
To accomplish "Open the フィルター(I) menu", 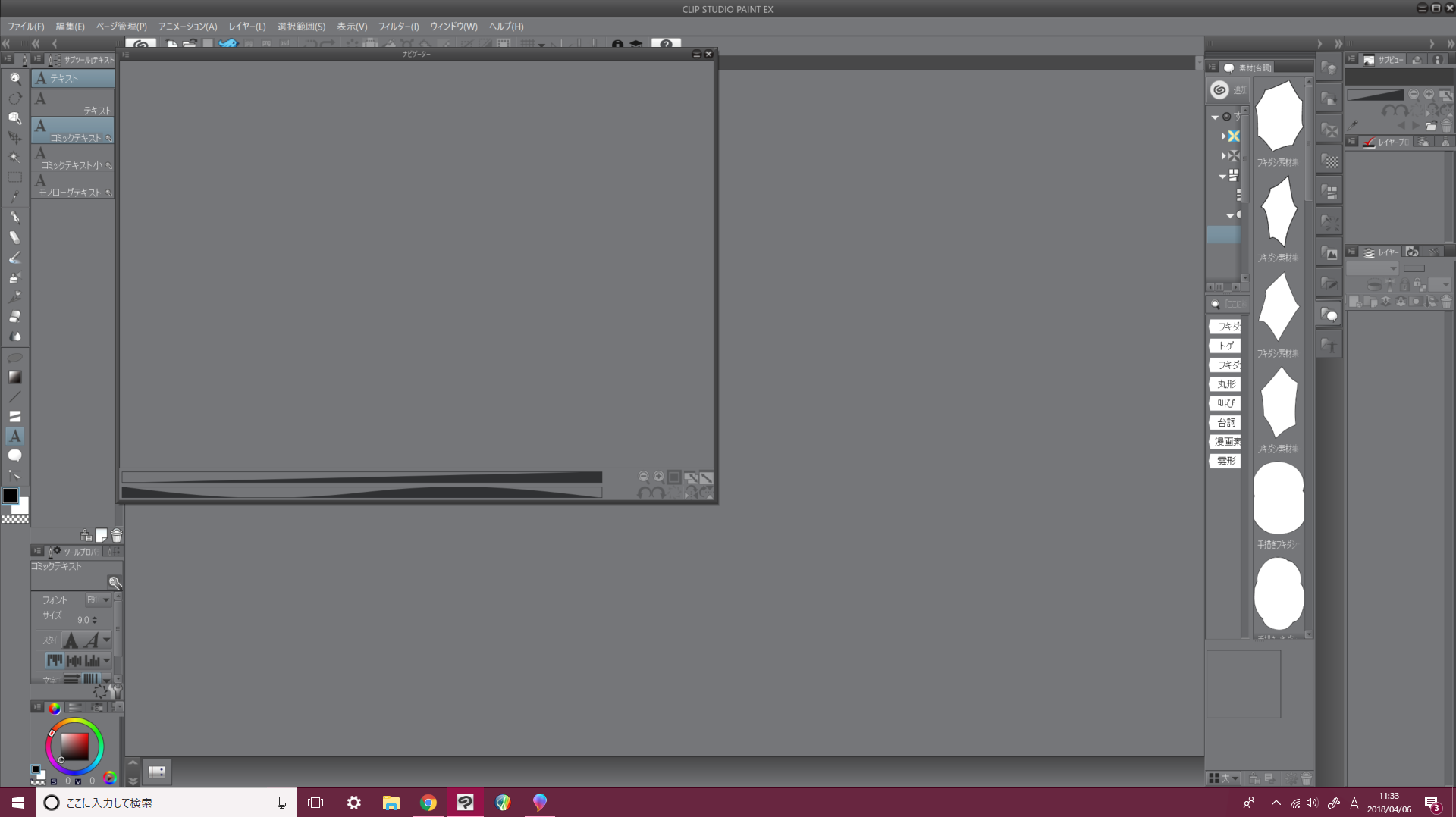I will 398,27.
